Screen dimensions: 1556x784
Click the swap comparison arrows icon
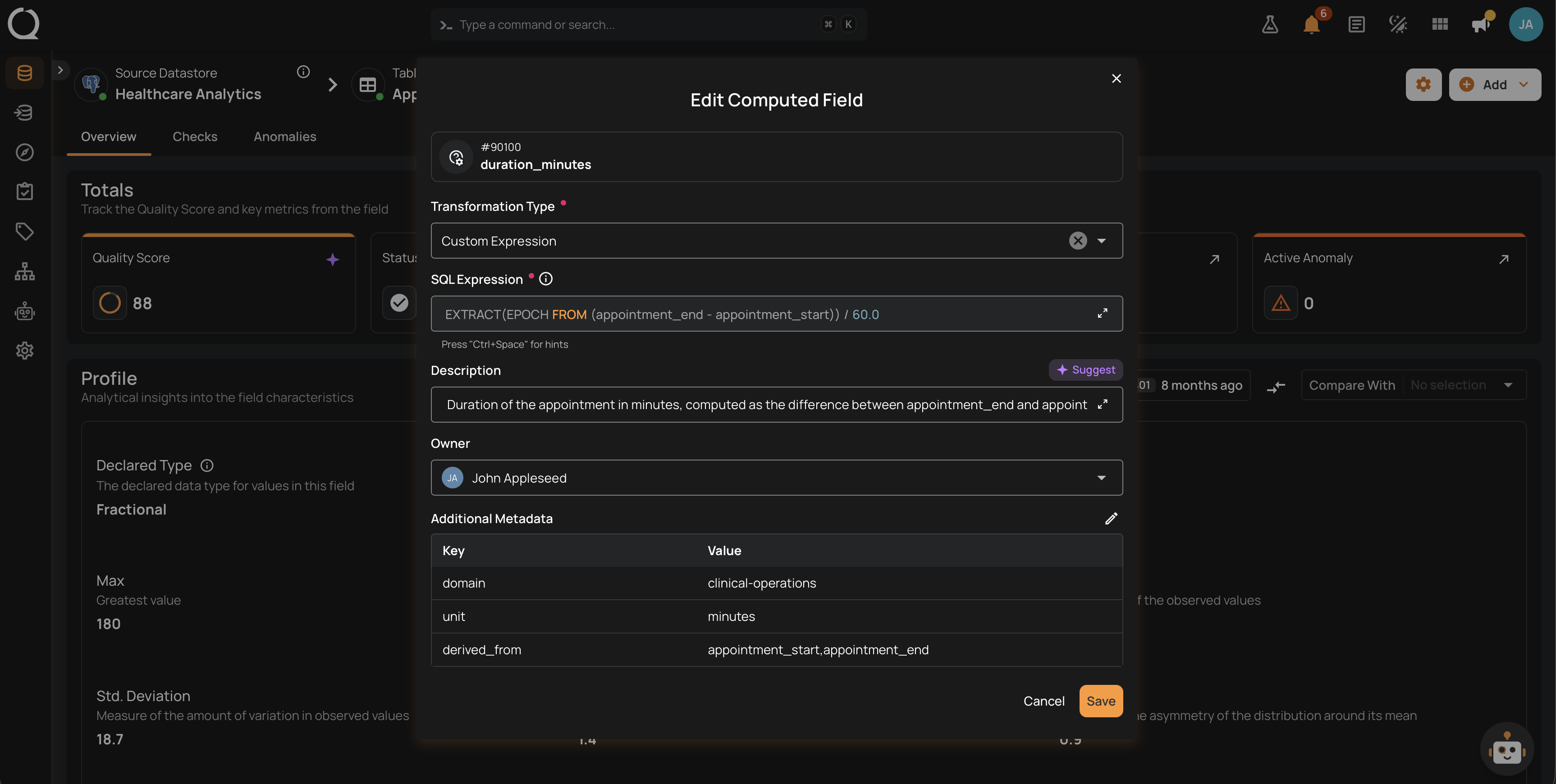click(x=1276, y=386)
